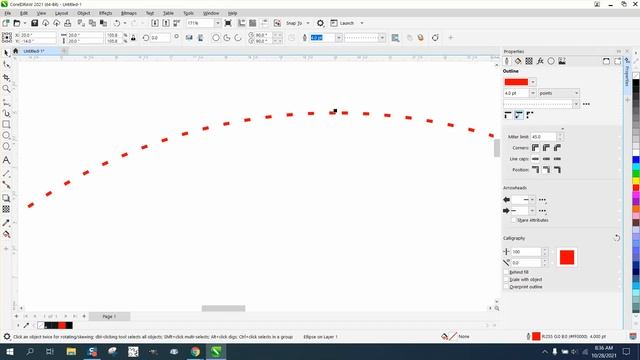
Task: Select the Pick tool in toolbox
Action: point(7,53)
